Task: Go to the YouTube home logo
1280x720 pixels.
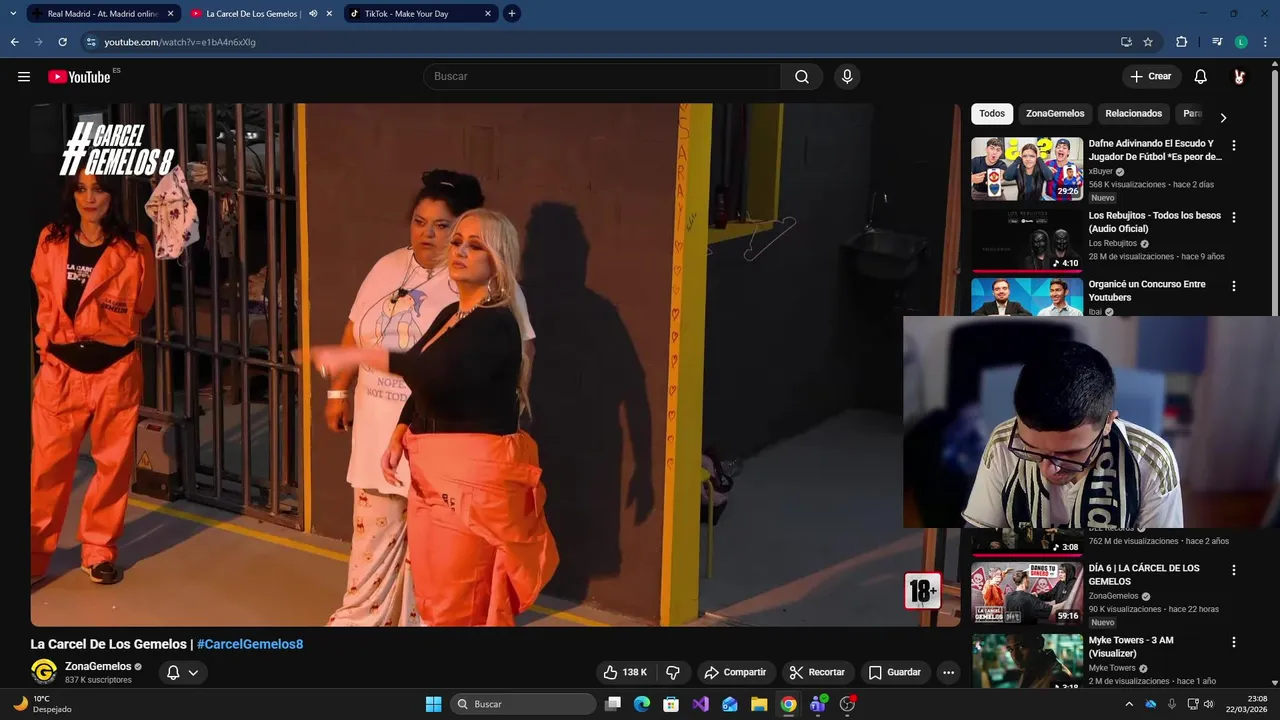Action: 79,77
